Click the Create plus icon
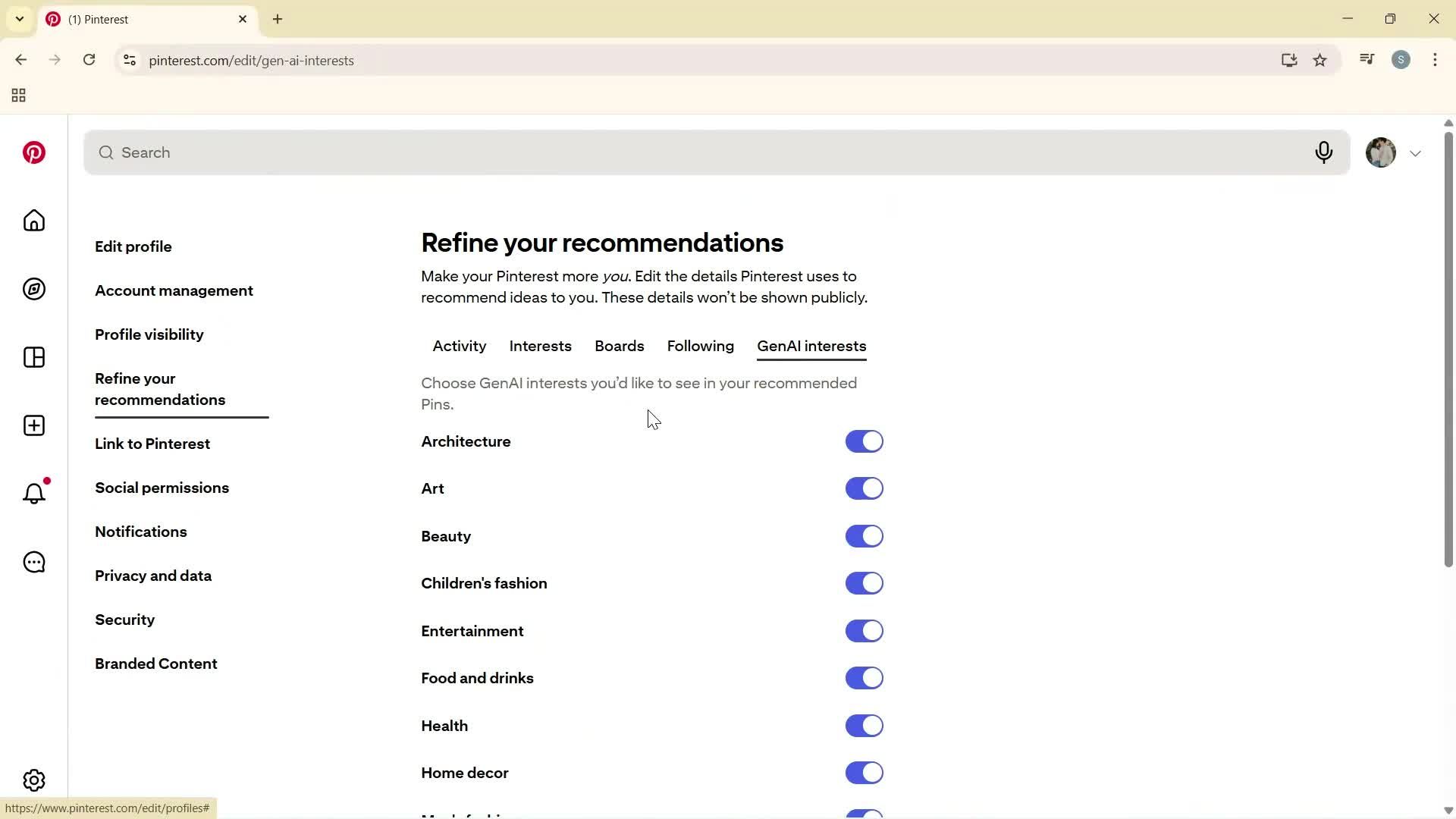The height and width of the screenshot is (819, 1456). pyautogui.click(x=34, y=425)
